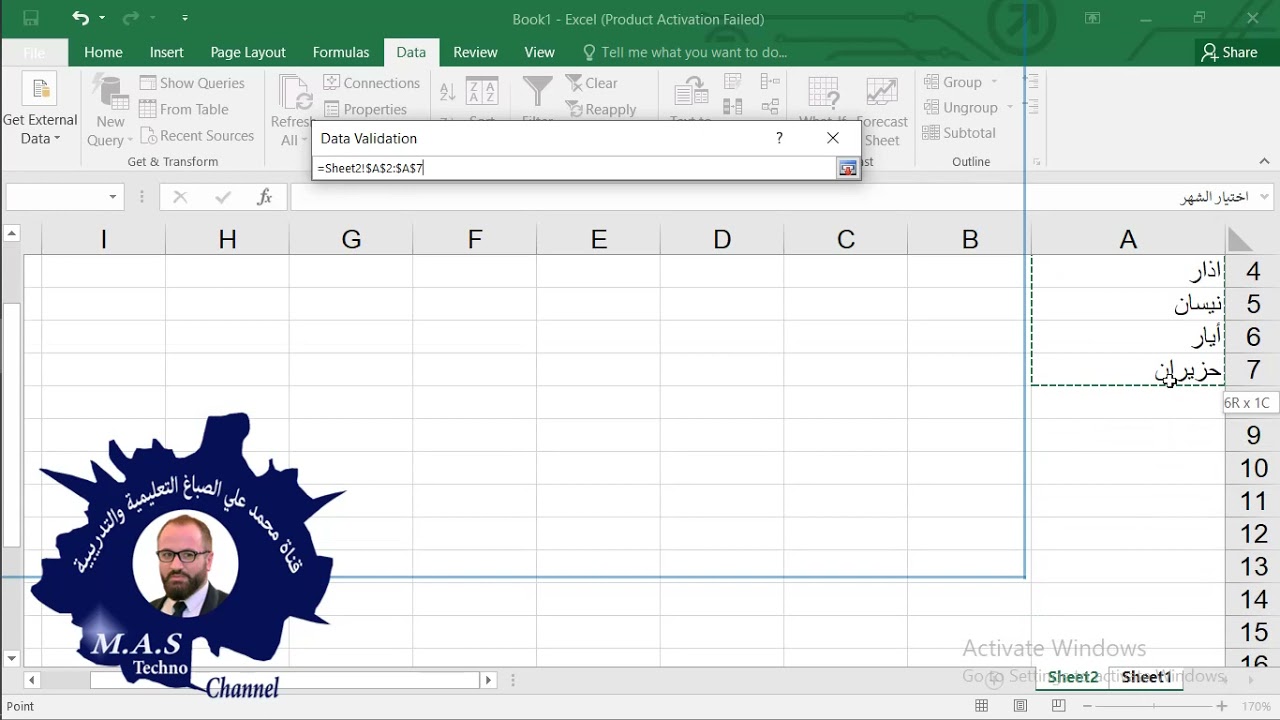Open the undo history dropdown arrow
This screenshot has height=720, width=1280.
click(x=101, y=19)
